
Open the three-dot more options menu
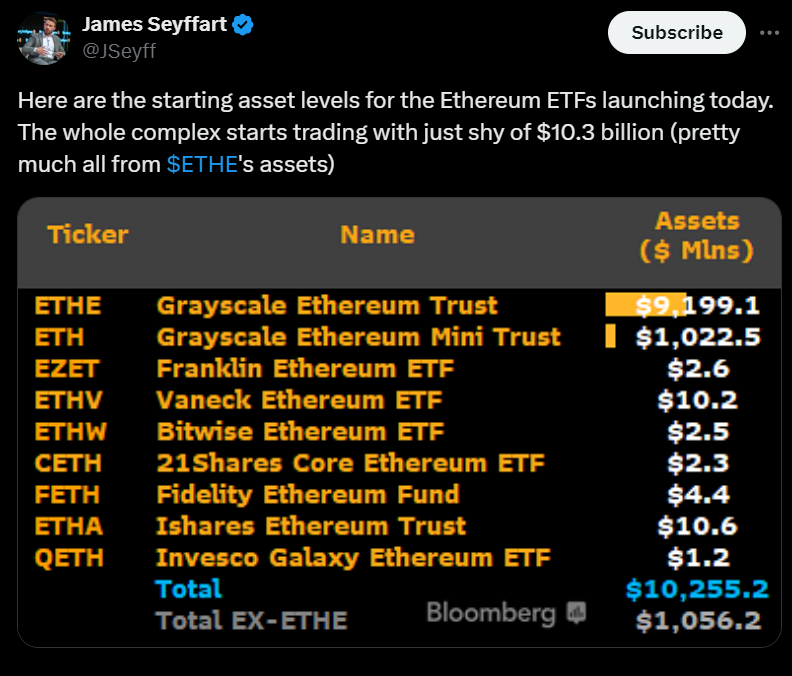[x=769, y=32]
